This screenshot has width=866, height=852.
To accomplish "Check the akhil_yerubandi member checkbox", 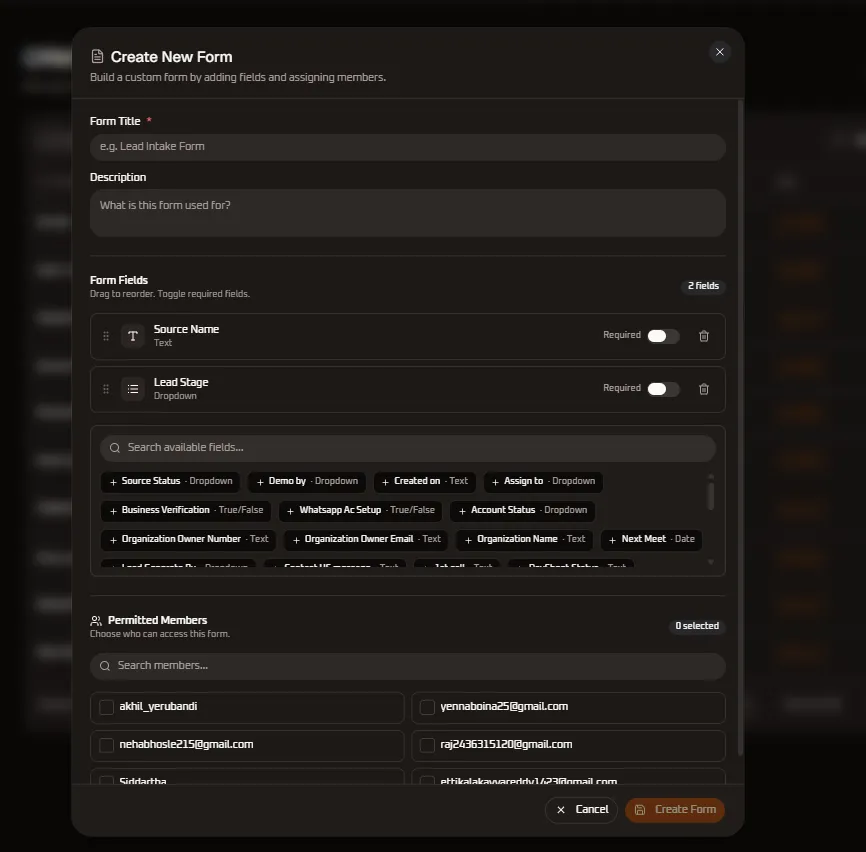I will pyautogui.click(x=106, y=707).
